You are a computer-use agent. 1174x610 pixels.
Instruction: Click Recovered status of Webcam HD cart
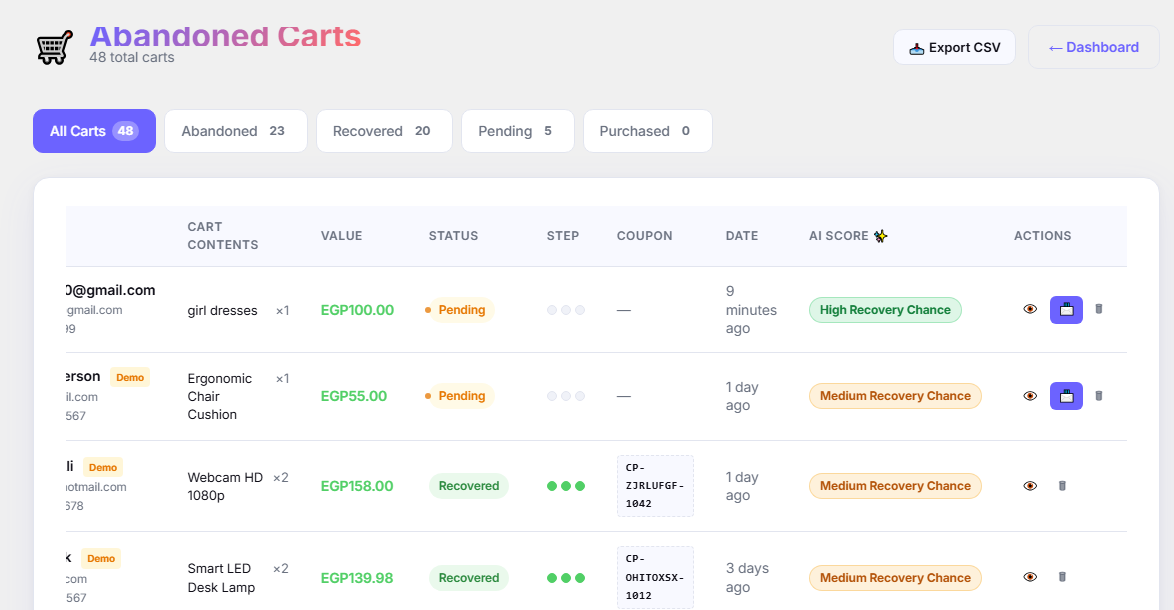point(469,486)
